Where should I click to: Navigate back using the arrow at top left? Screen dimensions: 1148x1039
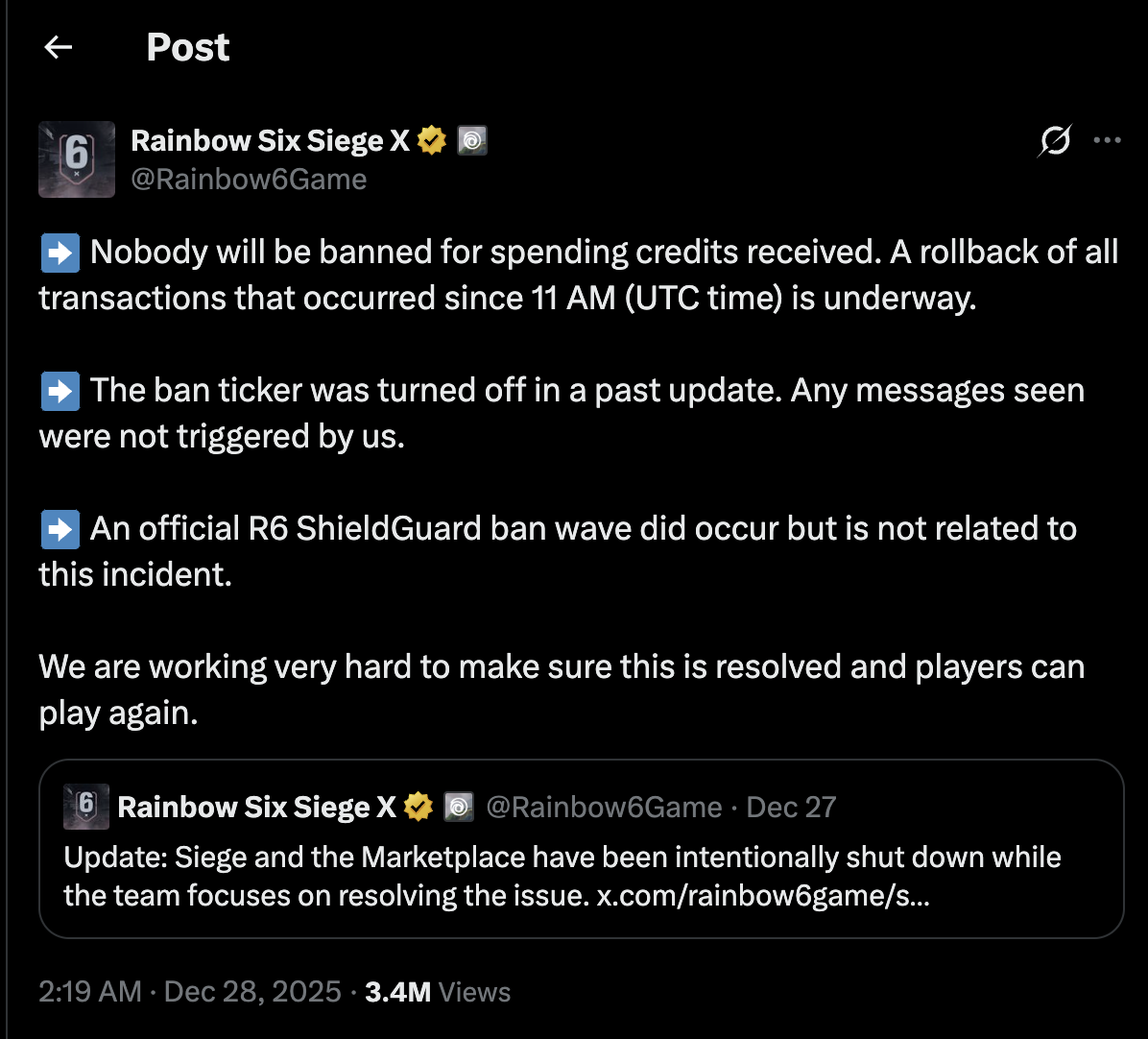pyautogui.click(x=58, y=47)
